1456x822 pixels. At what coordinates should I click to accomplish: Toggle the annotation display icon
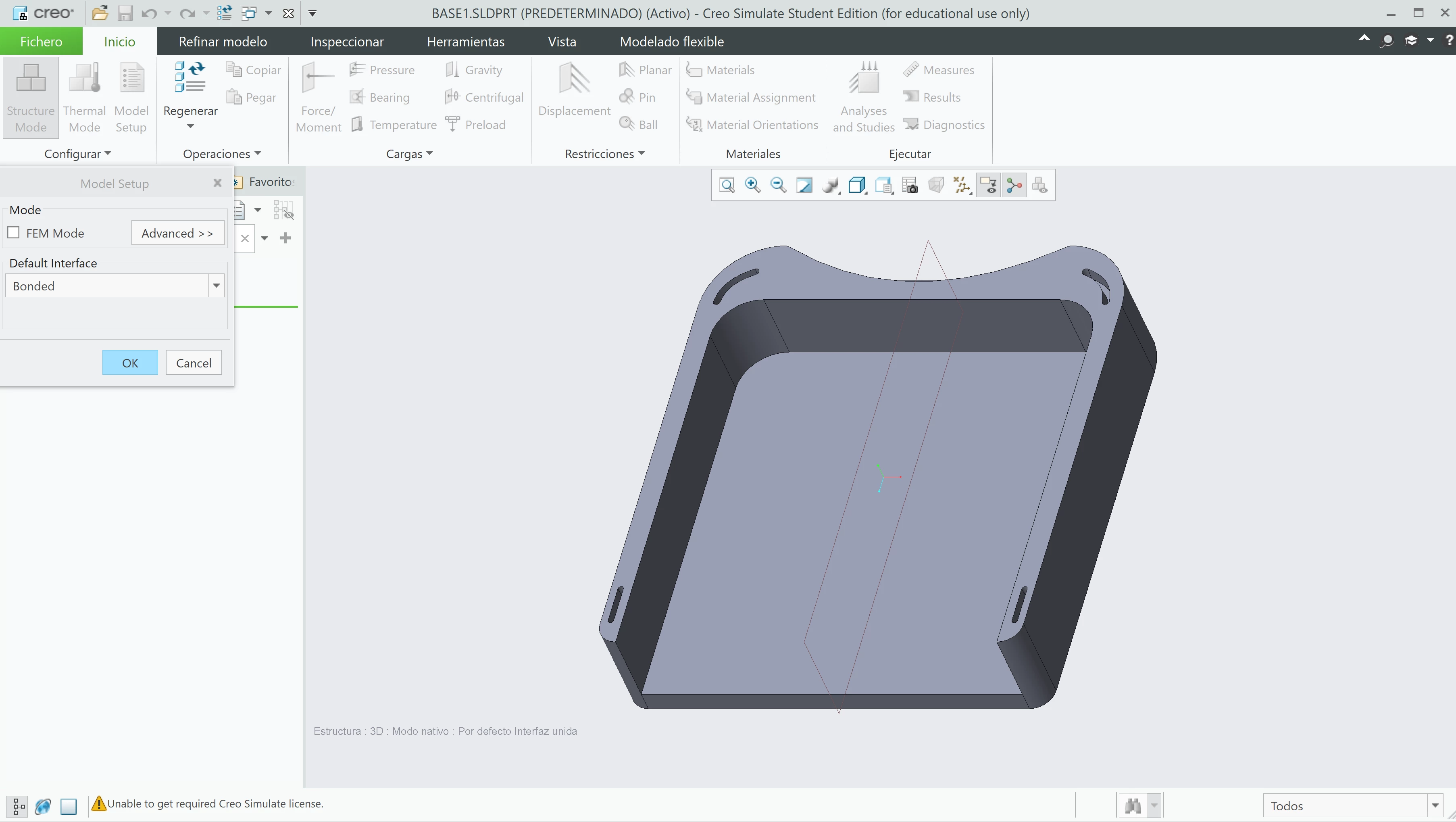989,185
